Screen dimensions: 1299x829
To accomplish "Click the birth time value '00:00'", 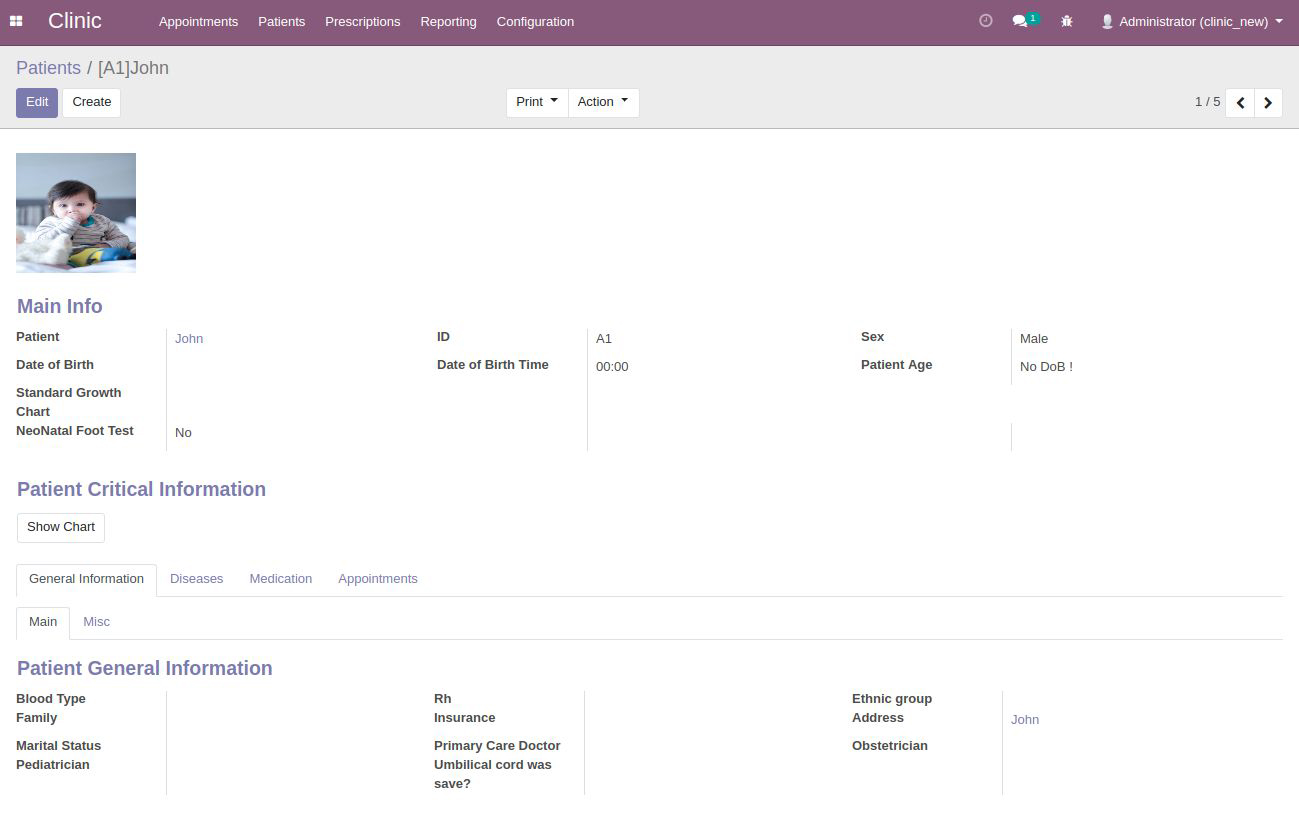I will click(x=612, y=367).
